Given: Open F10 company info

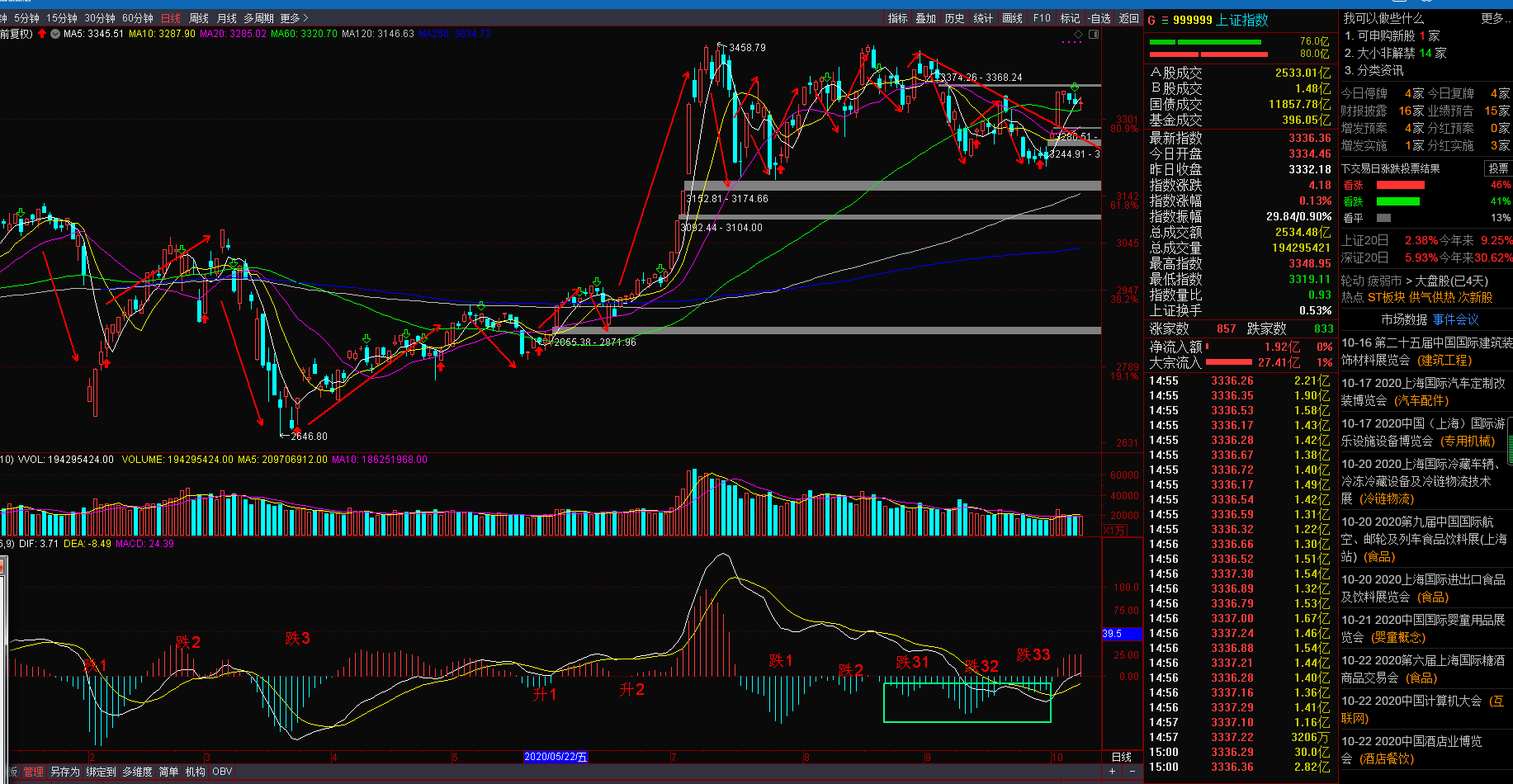Looking at the screenshot, I should (x=1042, y=18).
